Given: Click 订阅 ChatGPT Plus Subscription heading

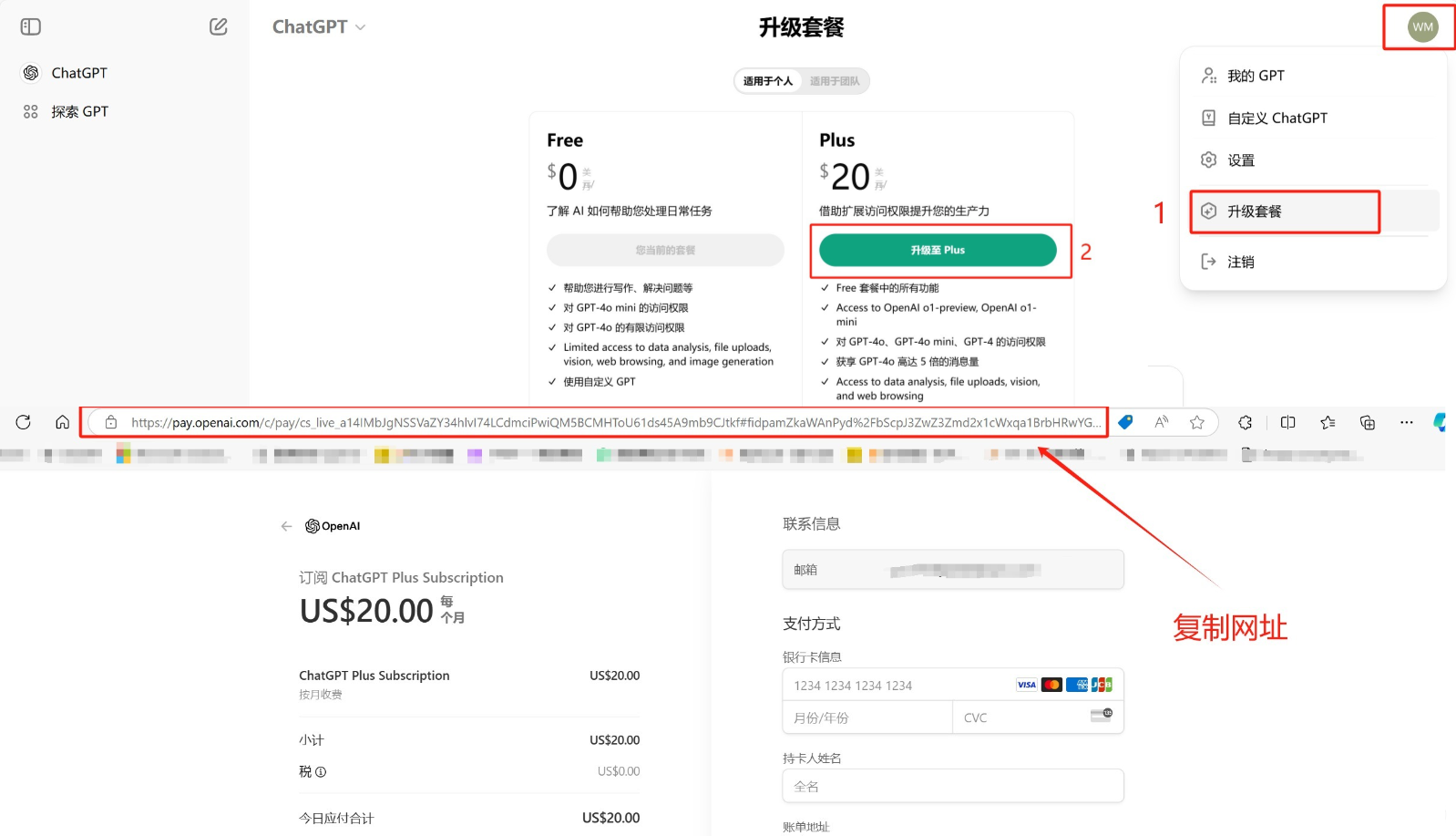Looking at the screenshot, I should 401,577.
